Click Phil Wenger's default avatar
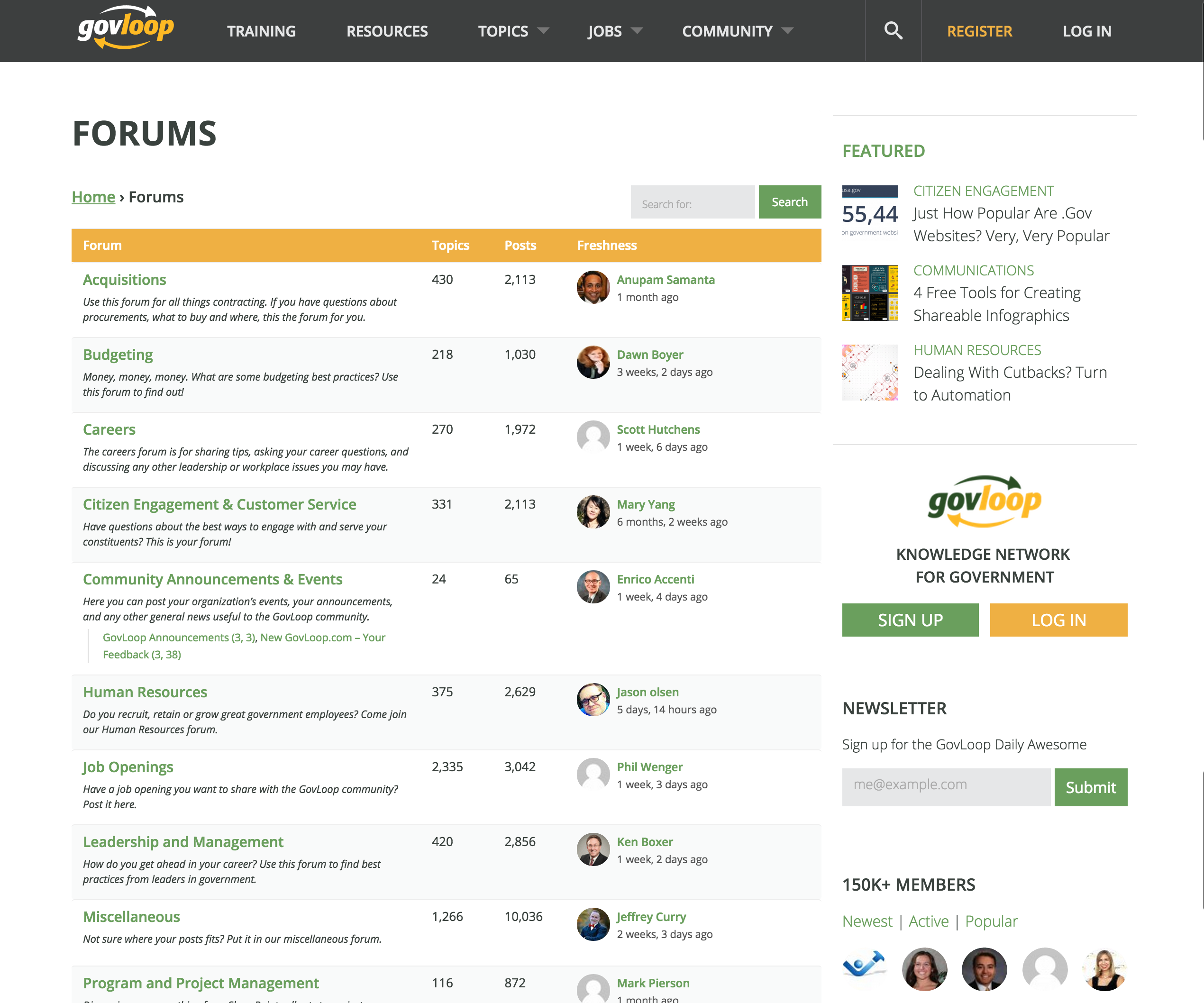 pyautogui.click(x=593, y=775)
